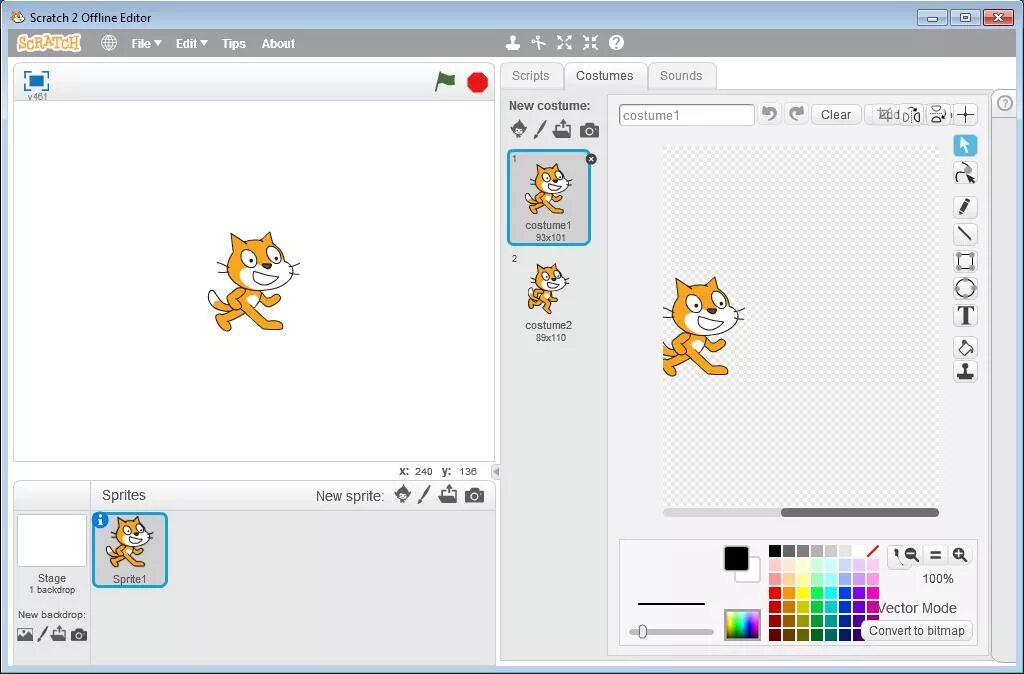This screenshot has height=674, width=1024.
Task: Open the File menu
Action: 146,43
